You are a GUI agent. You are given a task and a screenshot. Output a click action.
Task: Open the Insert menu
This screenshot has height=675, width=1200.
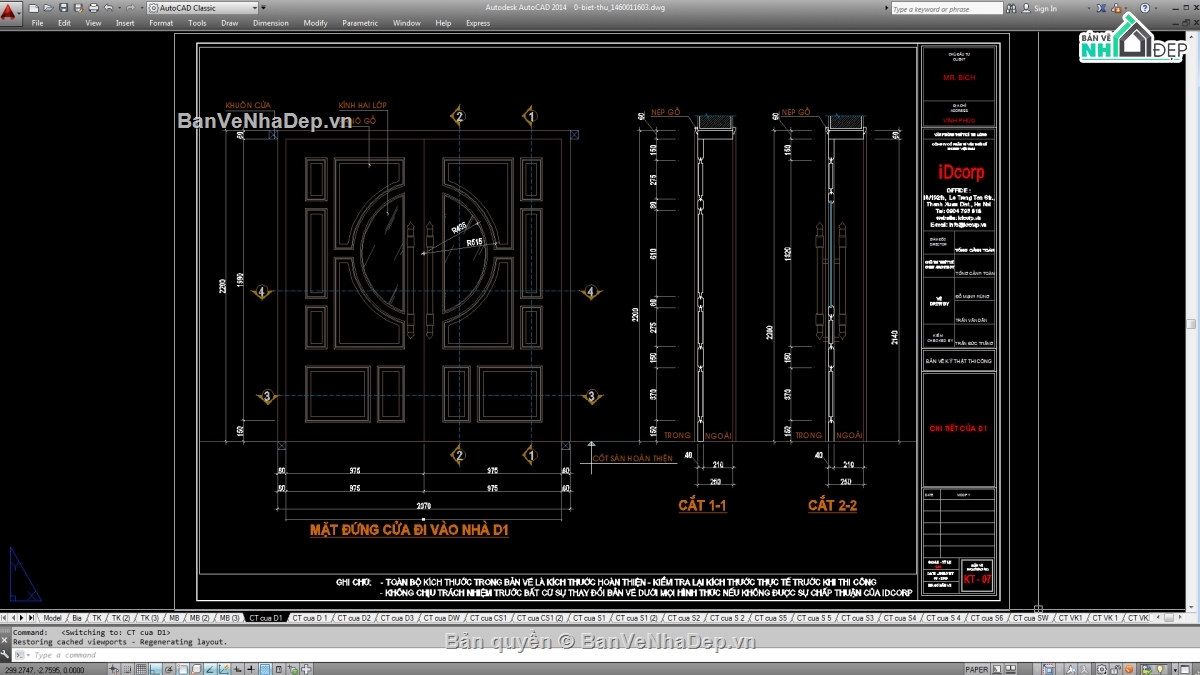click(x=125, y=23)
